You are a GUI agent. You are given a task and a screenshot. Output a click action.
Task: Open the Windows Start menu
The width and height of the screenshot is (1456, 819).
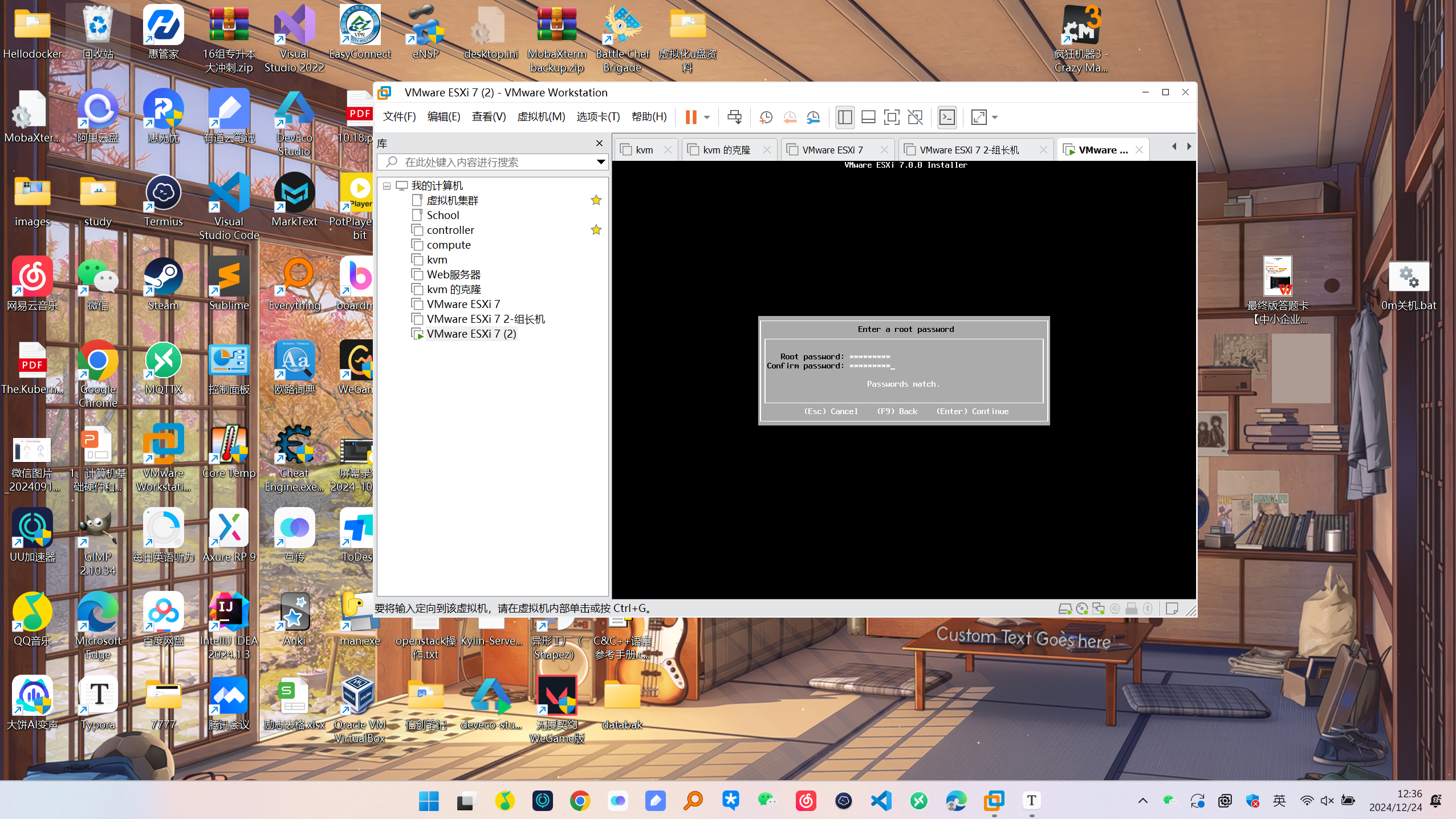point(429,801)
